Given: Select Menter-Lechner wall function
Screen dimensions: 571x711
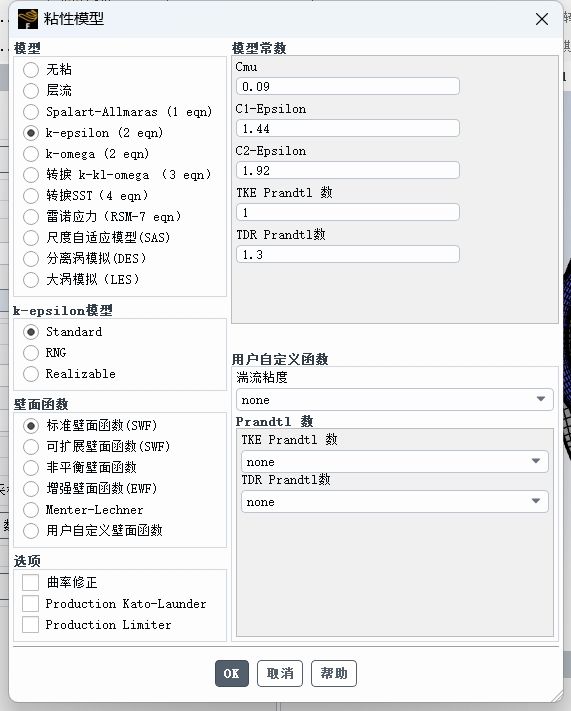Looking at the screenshot, I should (x=31, y=510).
